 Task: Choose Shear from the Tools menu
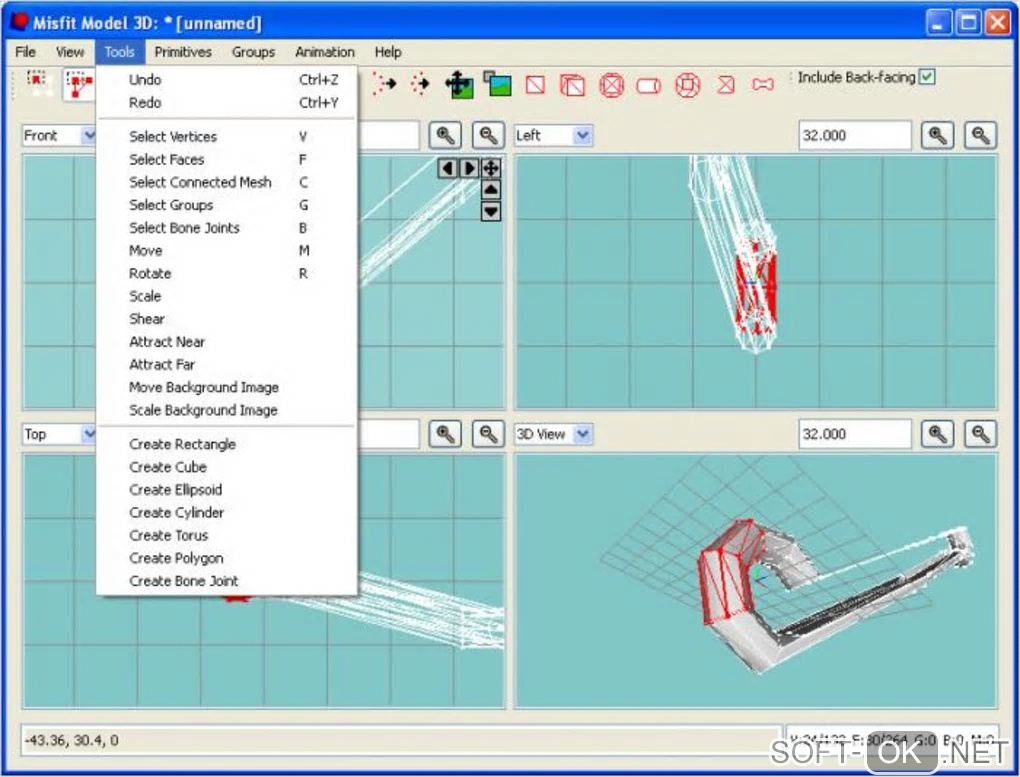click(x=226, y=319)
